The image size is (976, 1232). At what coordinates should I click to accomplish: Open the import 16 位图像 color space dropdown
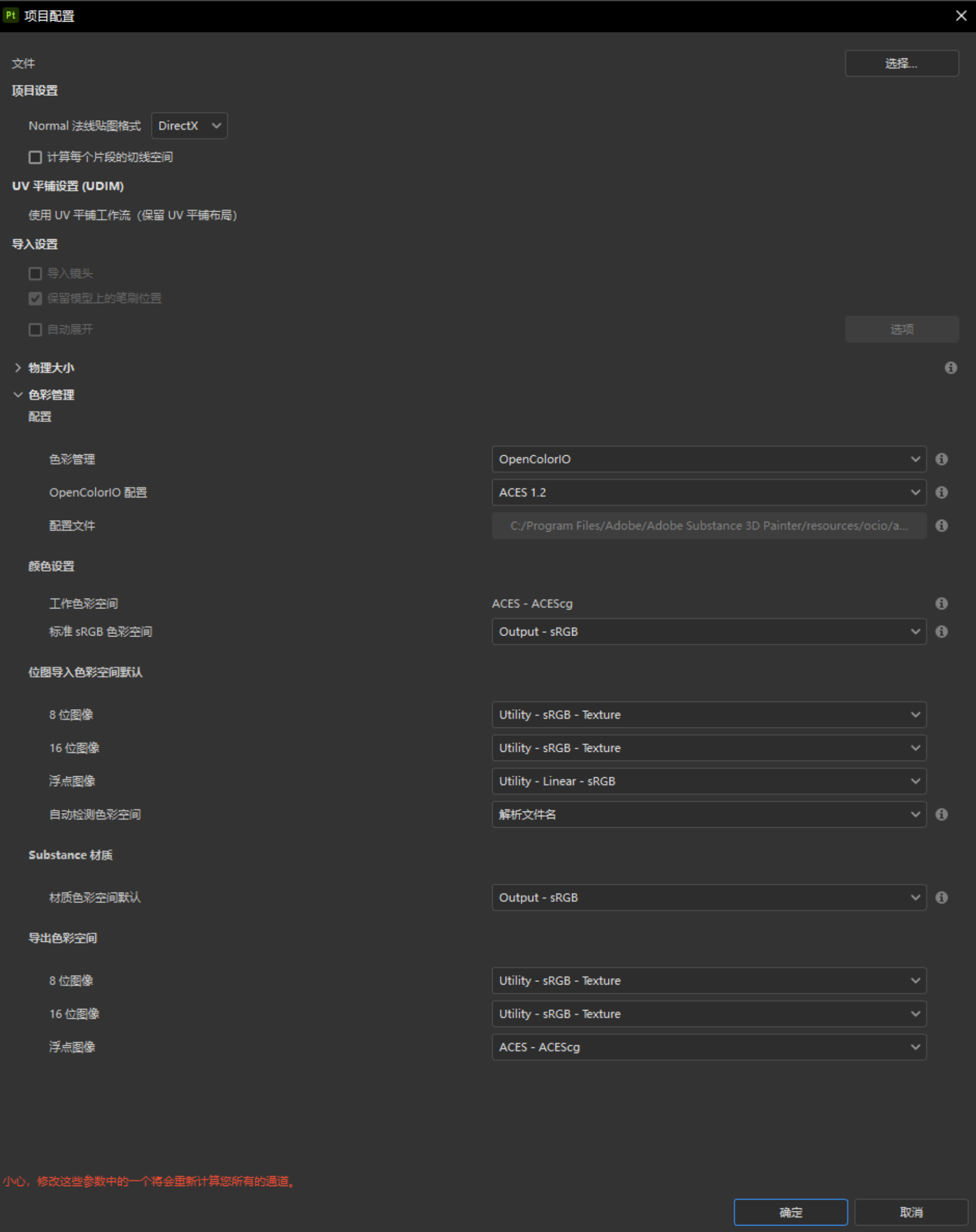709,748
